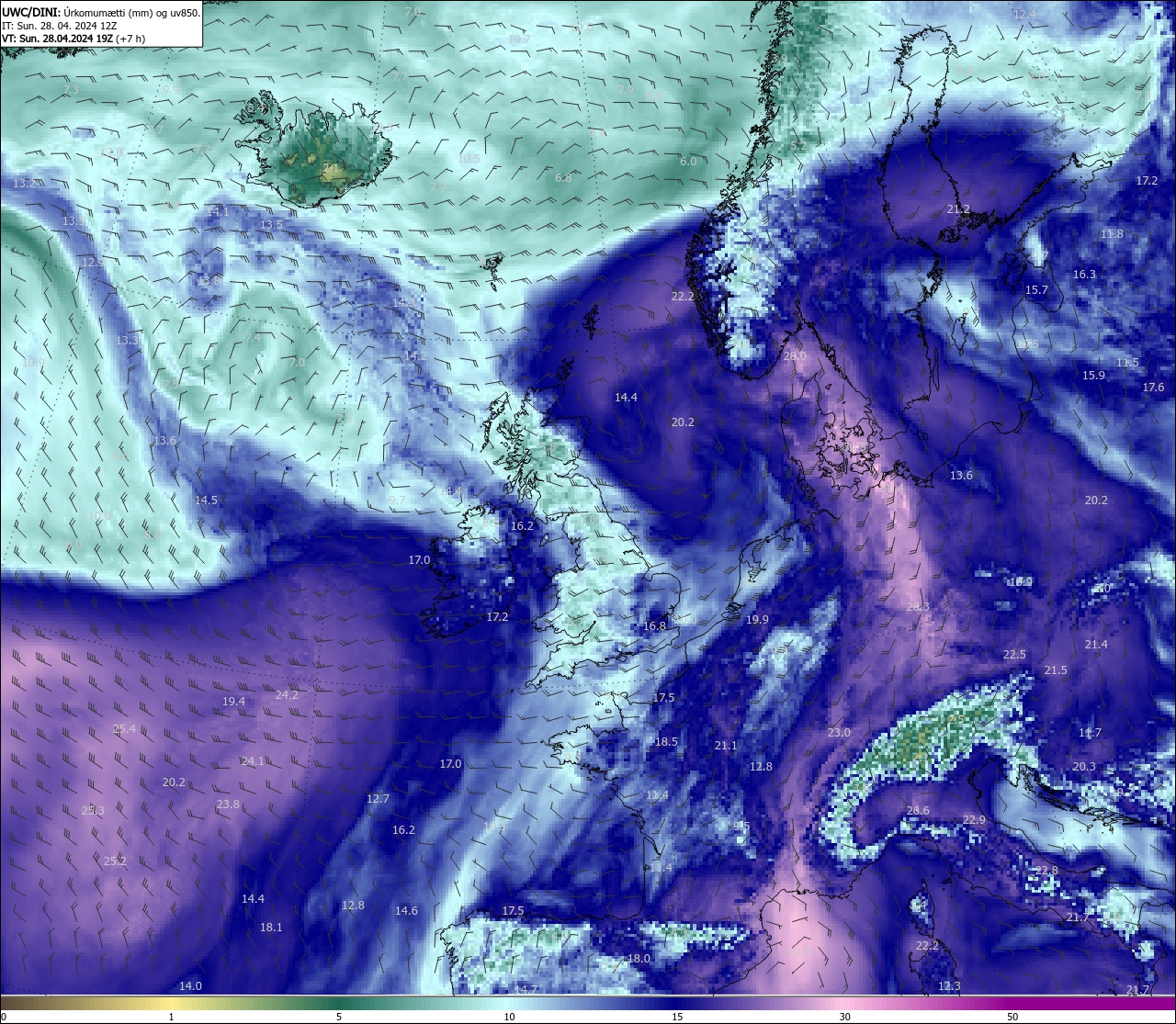
Task: Click the colour scale label 1
Action: tap(171, 1017)
